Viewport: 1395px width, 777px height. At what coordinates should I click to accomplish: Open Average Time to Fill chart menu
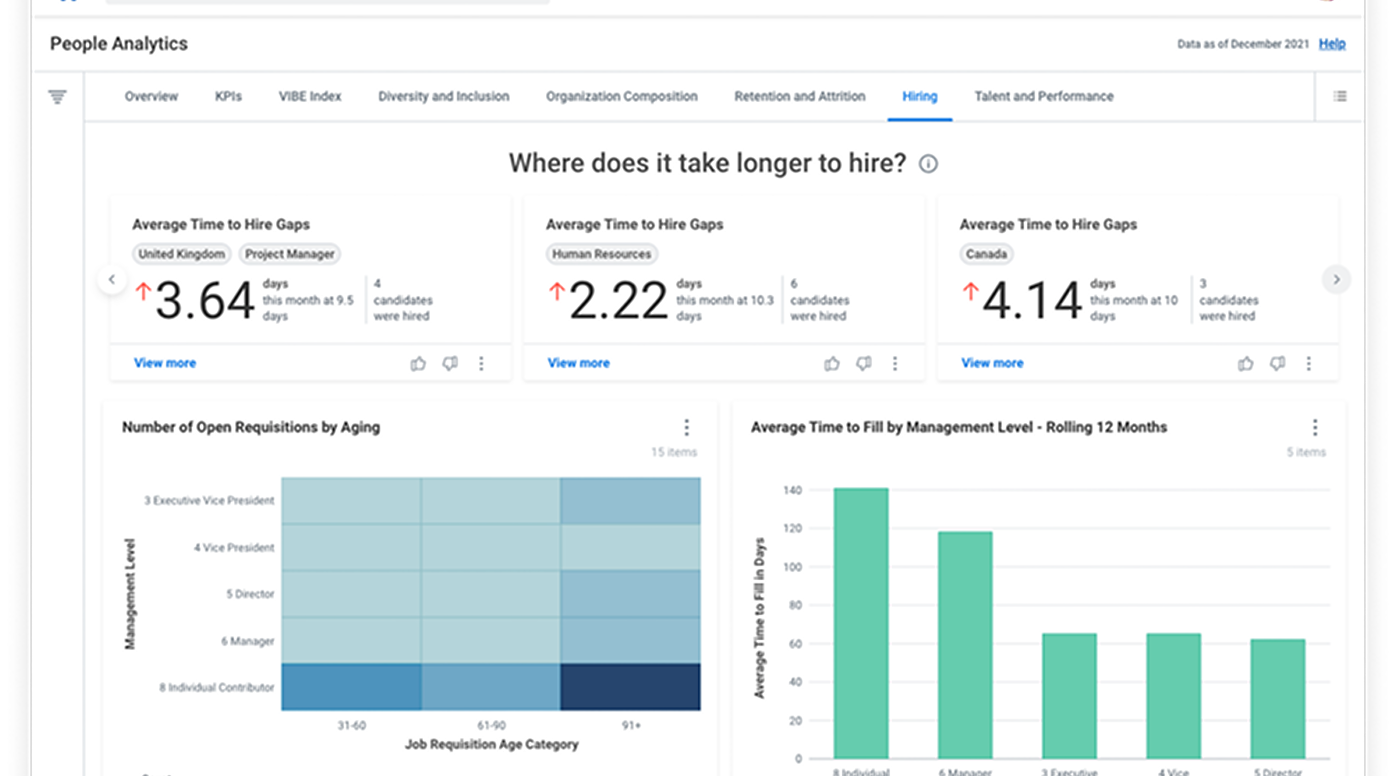click(x=1315, y=428)
